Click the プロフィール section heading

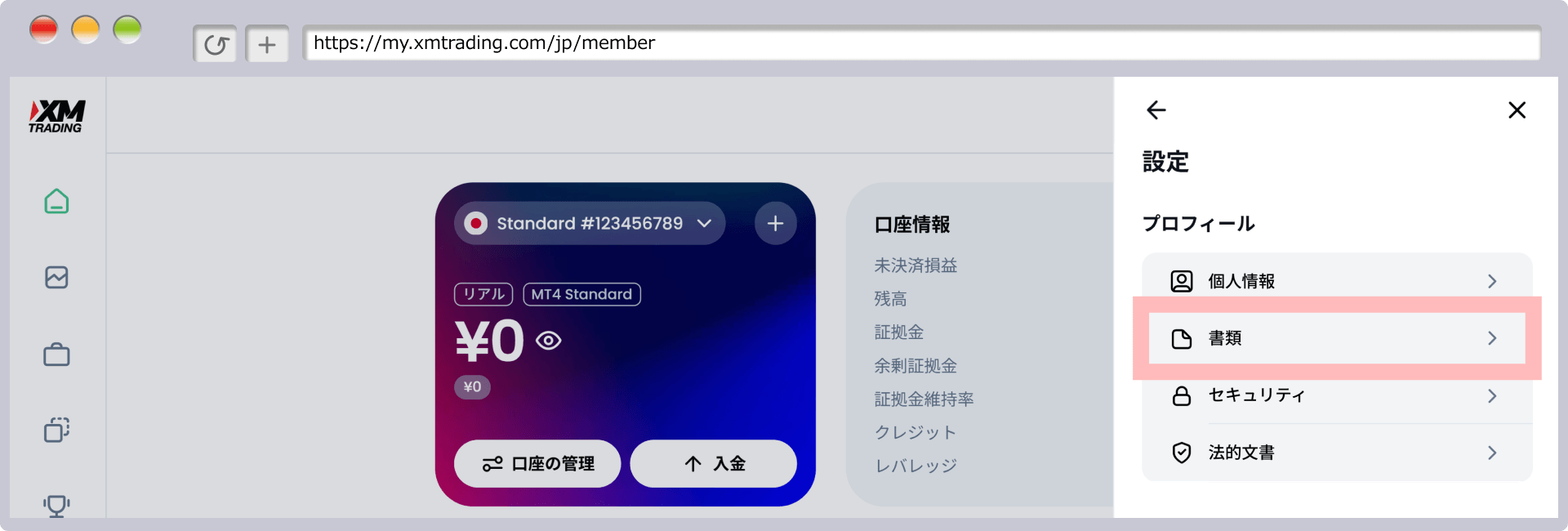click(x=1198, y=224)
